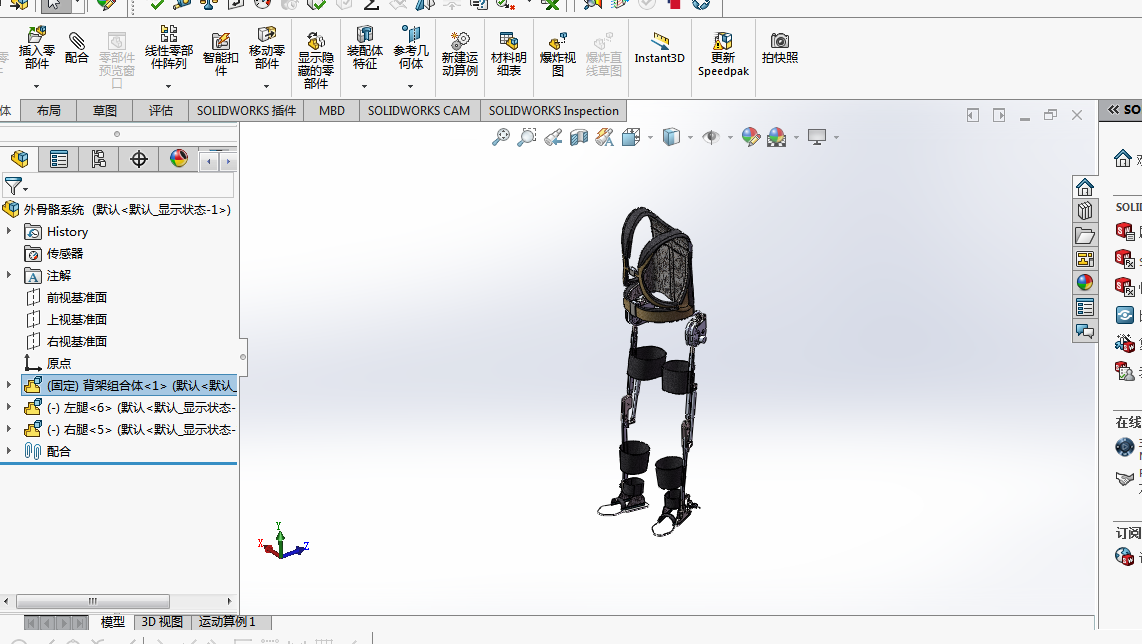The image size is (1142, 644).
Task: Click Dynamic Annotation Views icon
Action: tap(605, 137)
